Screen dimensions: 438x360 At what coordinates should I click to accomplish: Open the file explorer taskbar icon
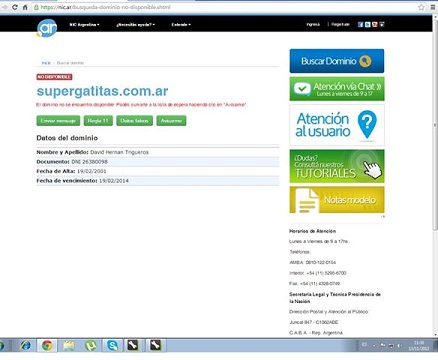tap(69, 346)
